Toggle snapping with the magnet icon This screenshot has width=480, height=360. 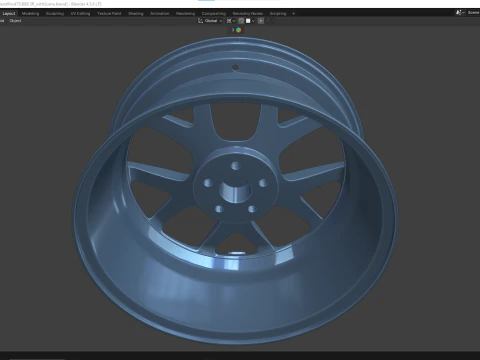241,21
